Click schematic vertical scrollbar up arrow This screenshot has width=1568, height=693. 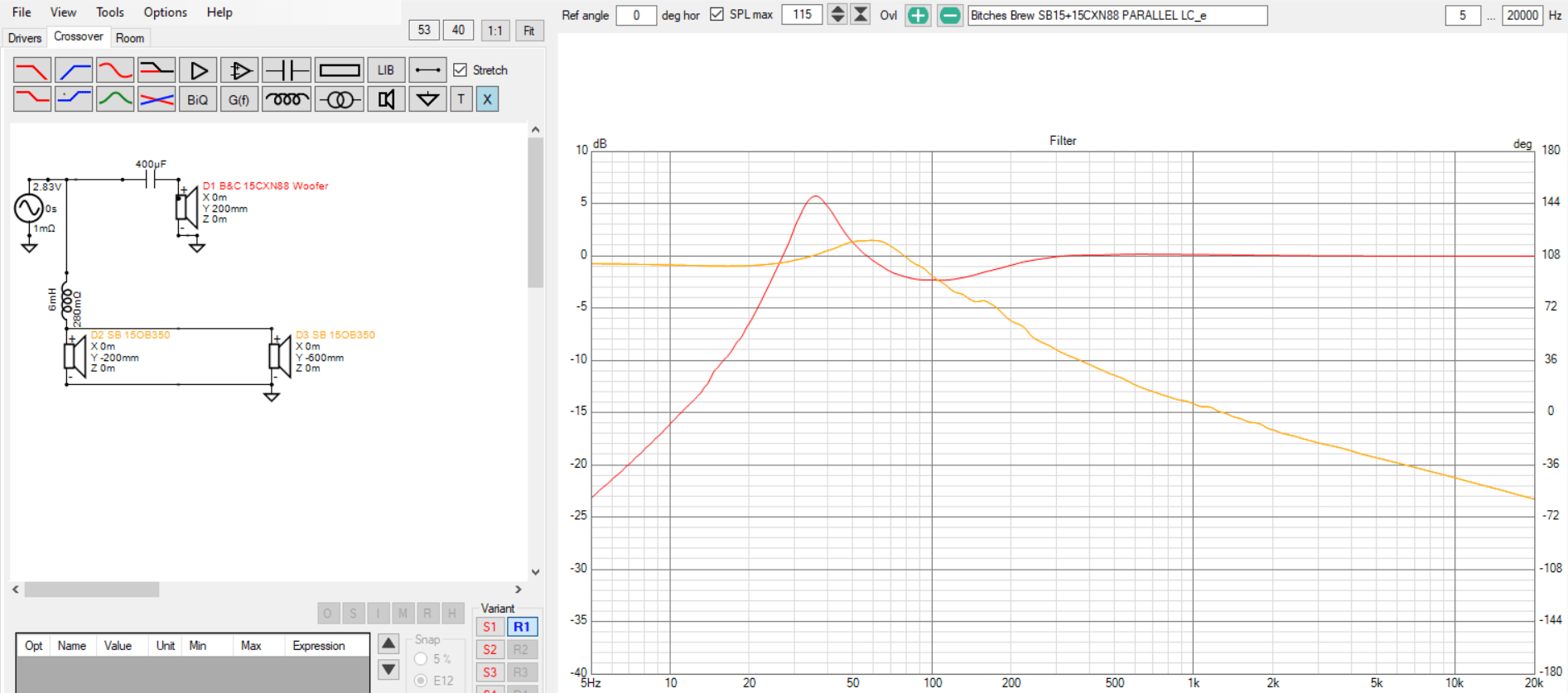(x=536, y=130)
